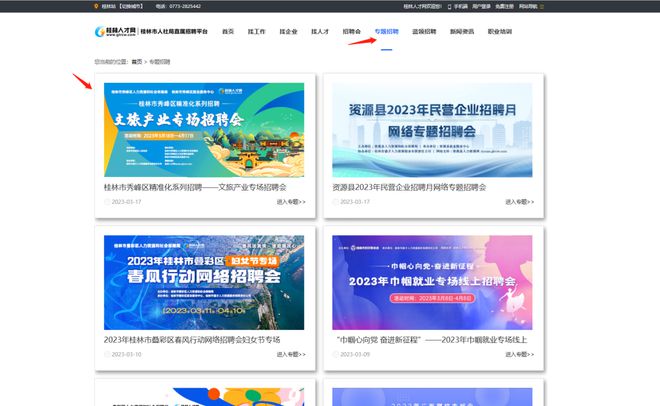Select the 专题招聘 nav item
660x406 pixels.
pyautogui.click(x=386, y=32)
